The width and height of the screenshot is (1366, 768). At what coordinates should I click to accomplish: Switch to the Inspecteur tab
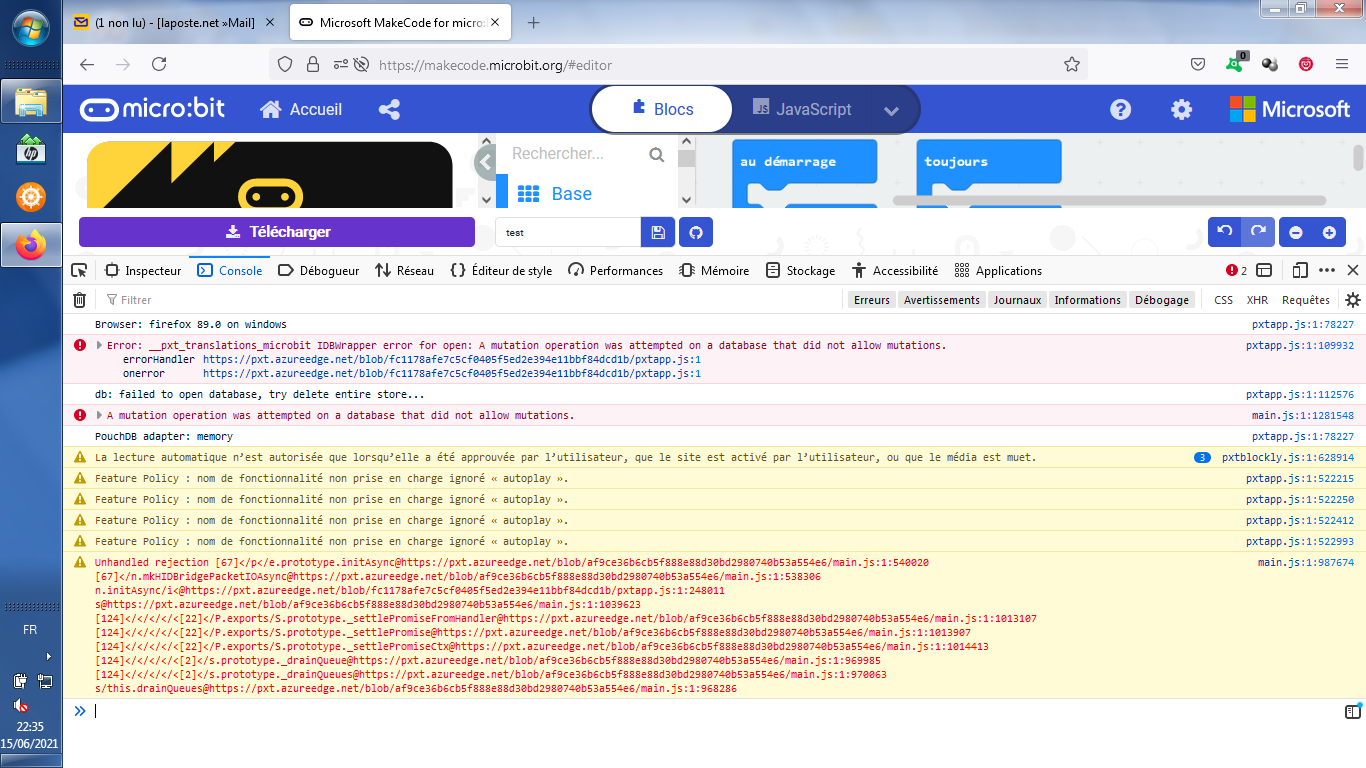coord(143,271)
